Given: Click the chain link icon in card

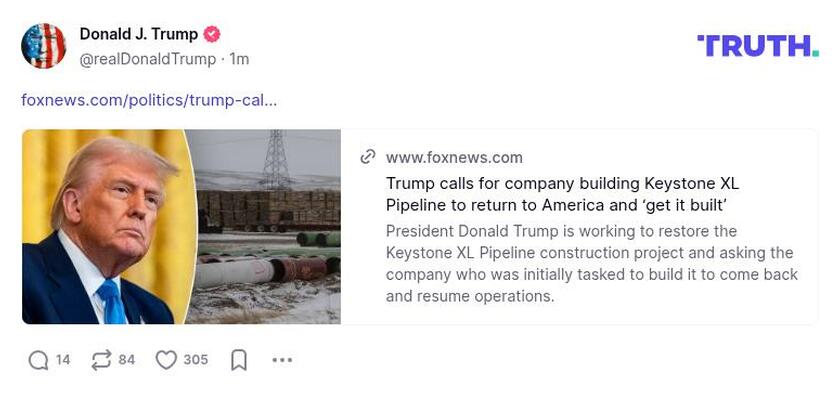Looking at the screenshot, I should point(368,157).
